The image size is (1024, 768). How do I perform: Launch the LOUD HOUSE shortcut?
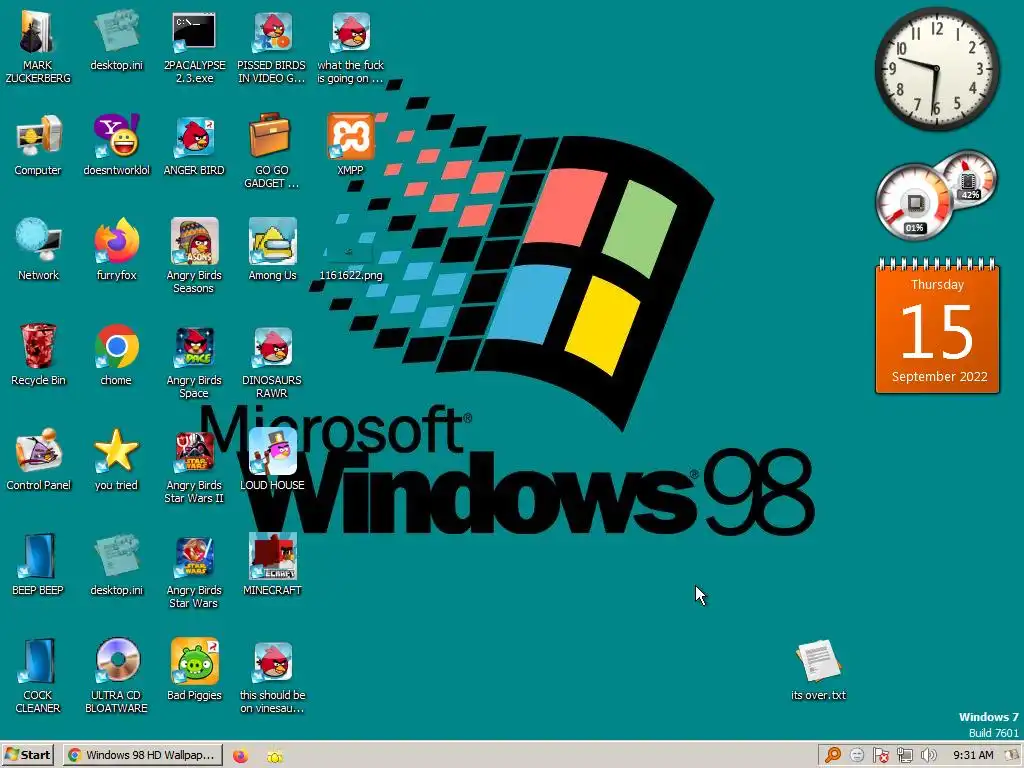[x=272, y=451]
